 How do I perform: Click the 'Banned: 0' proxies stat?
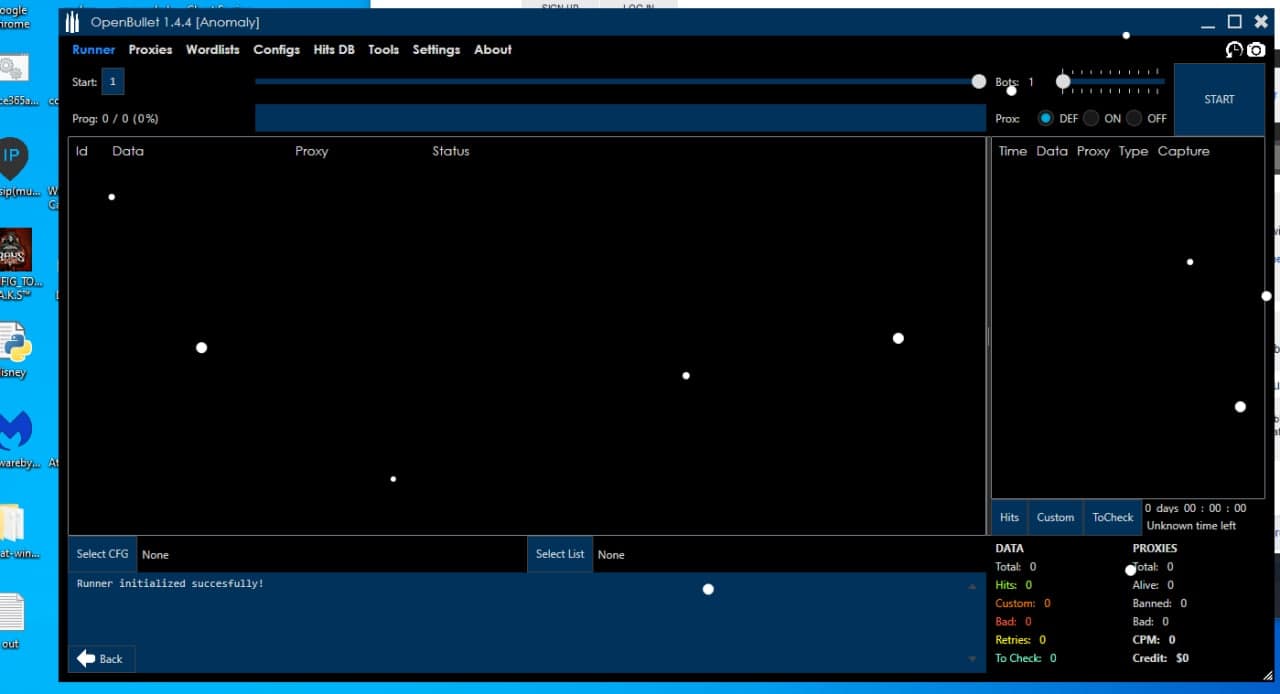1159,603
